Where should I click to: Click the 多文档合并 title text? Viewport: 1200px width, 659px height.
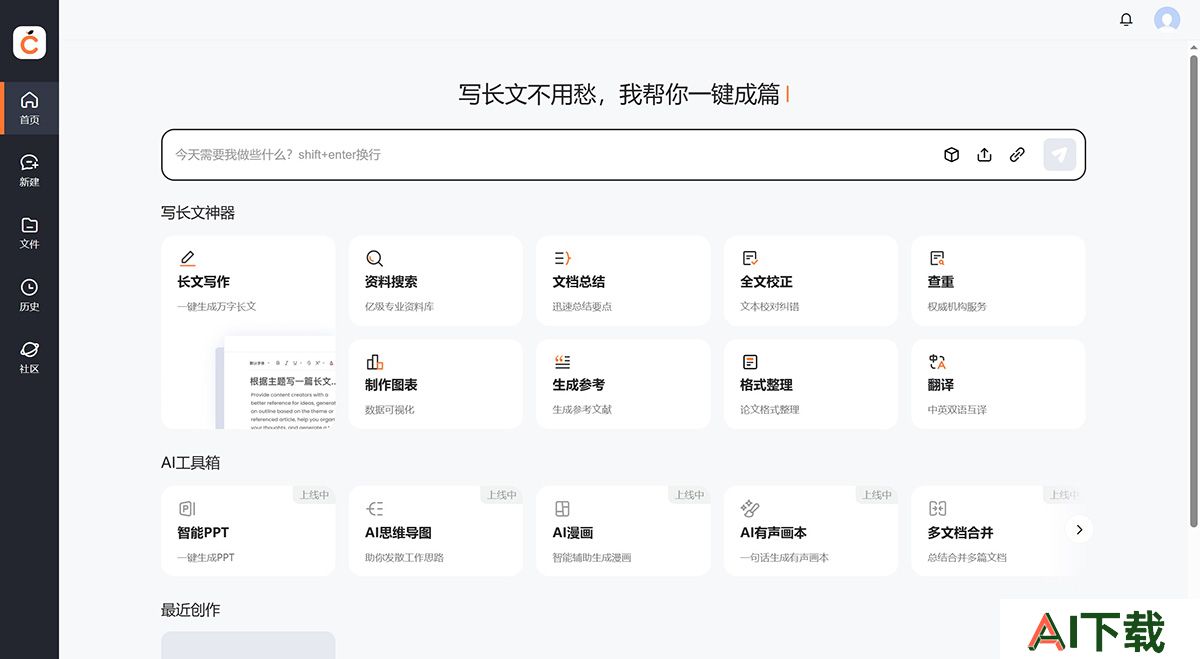coord(960,533)
